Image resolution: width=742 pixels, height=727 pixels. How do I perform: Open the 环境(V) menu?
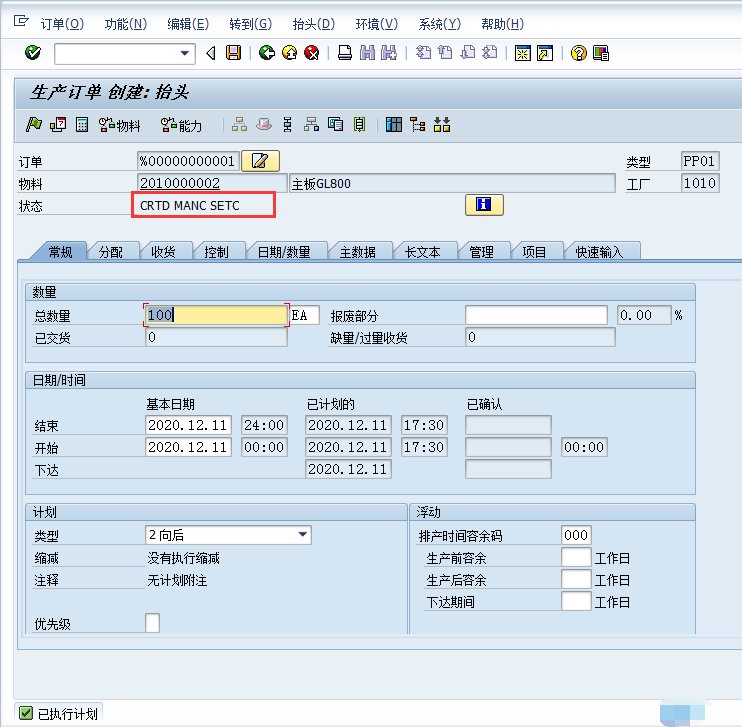[x=377, y=24]
